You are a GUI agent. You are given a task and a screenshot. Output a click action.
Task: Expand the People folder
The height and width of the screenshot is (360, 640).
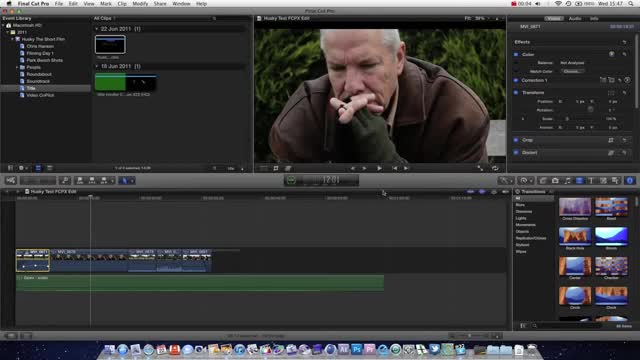pos(17,67)
